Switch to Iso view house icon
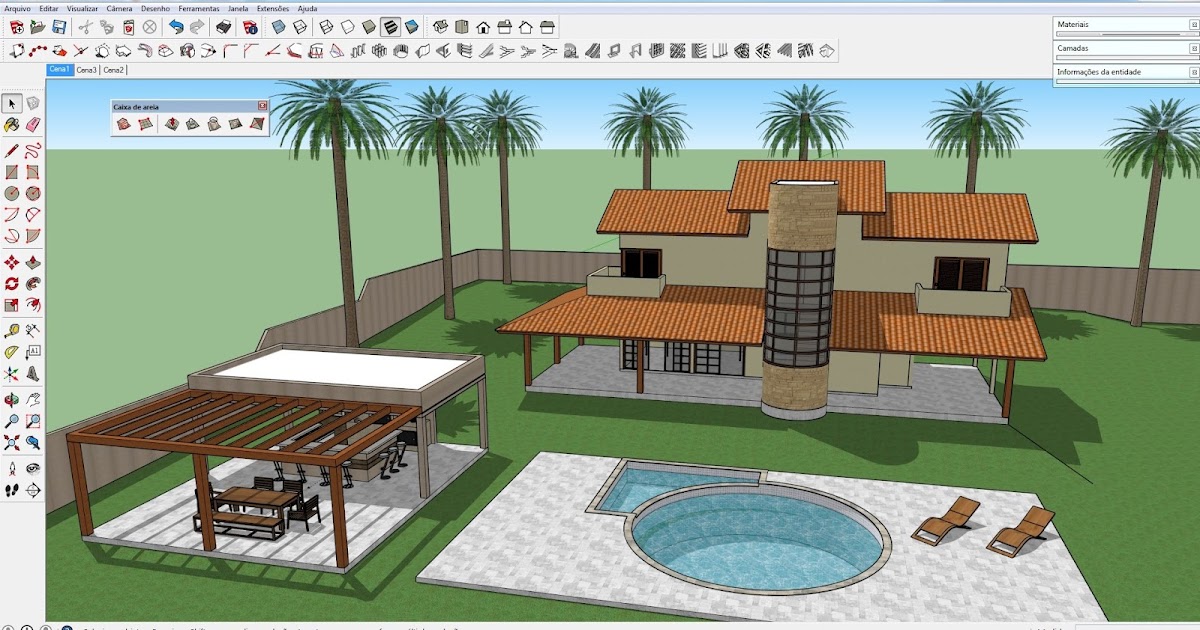The height and width of the screenshot is (630, 1200). [x=440, y=27]
